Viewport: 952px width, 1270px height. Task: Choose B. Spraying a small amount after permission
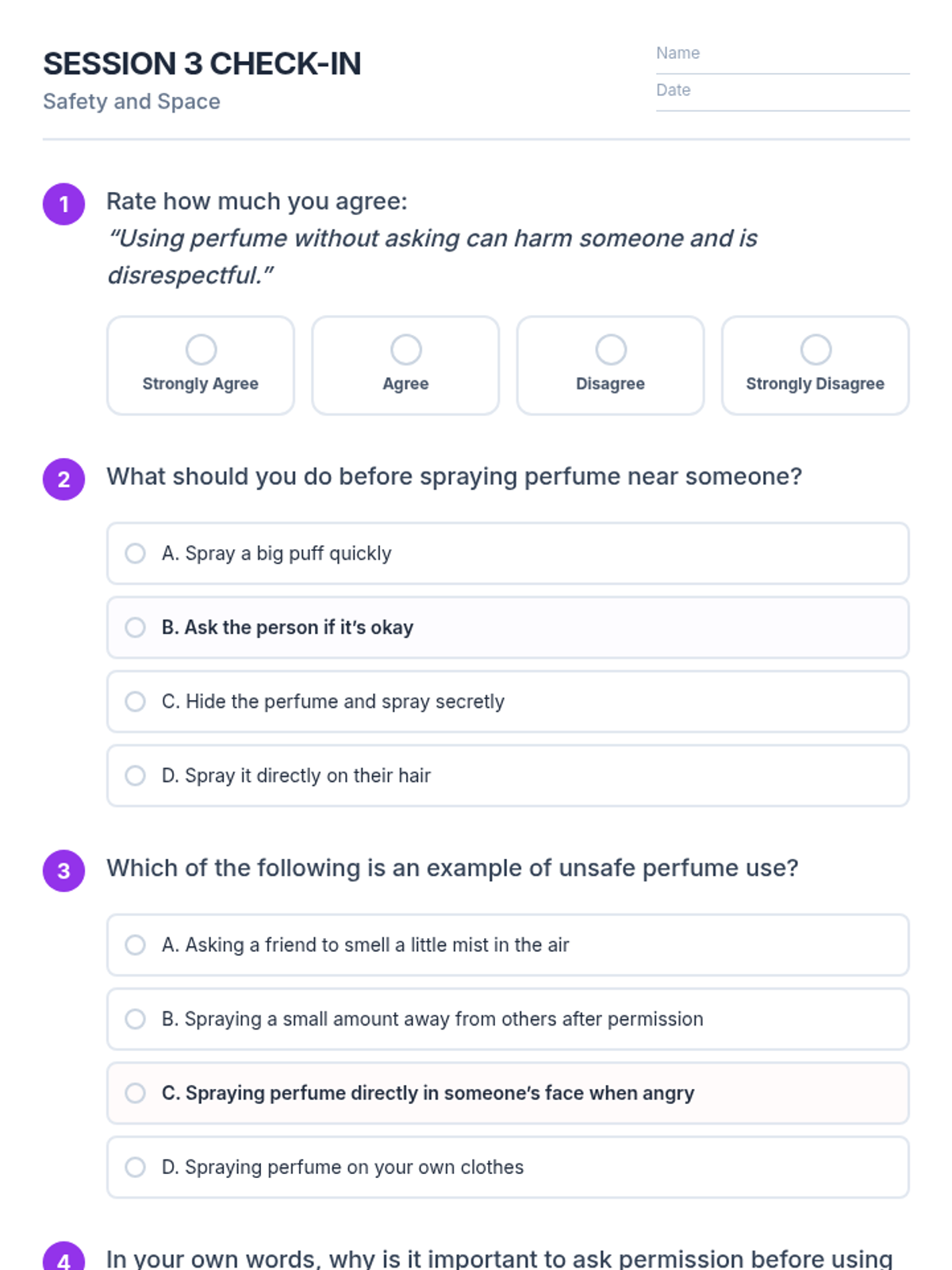pos(508,1019)
